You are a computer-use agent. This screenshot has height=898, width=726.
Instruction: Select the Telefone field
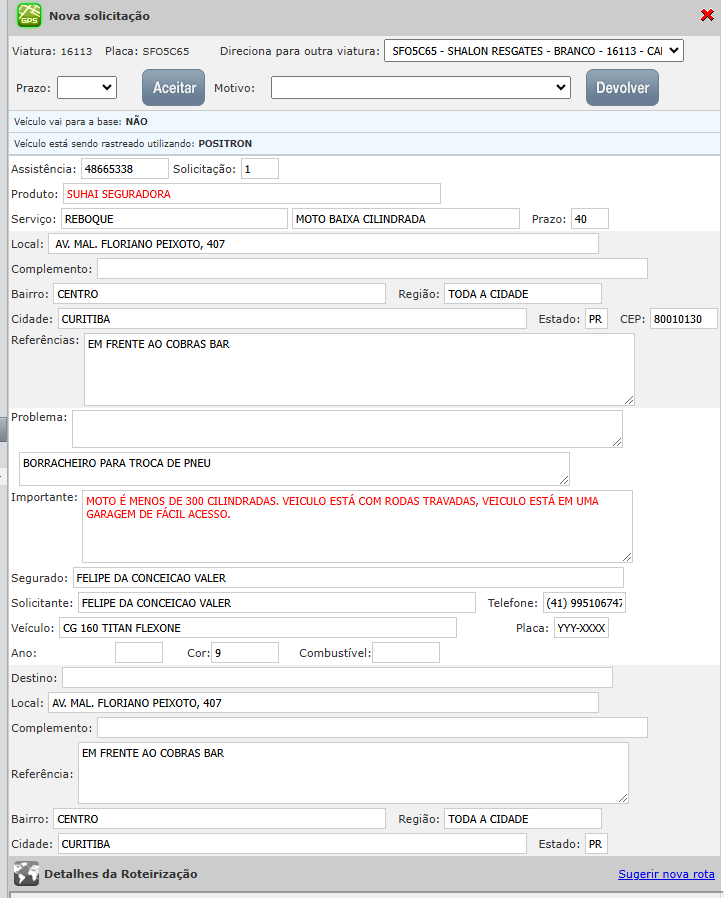click(584, 603)
